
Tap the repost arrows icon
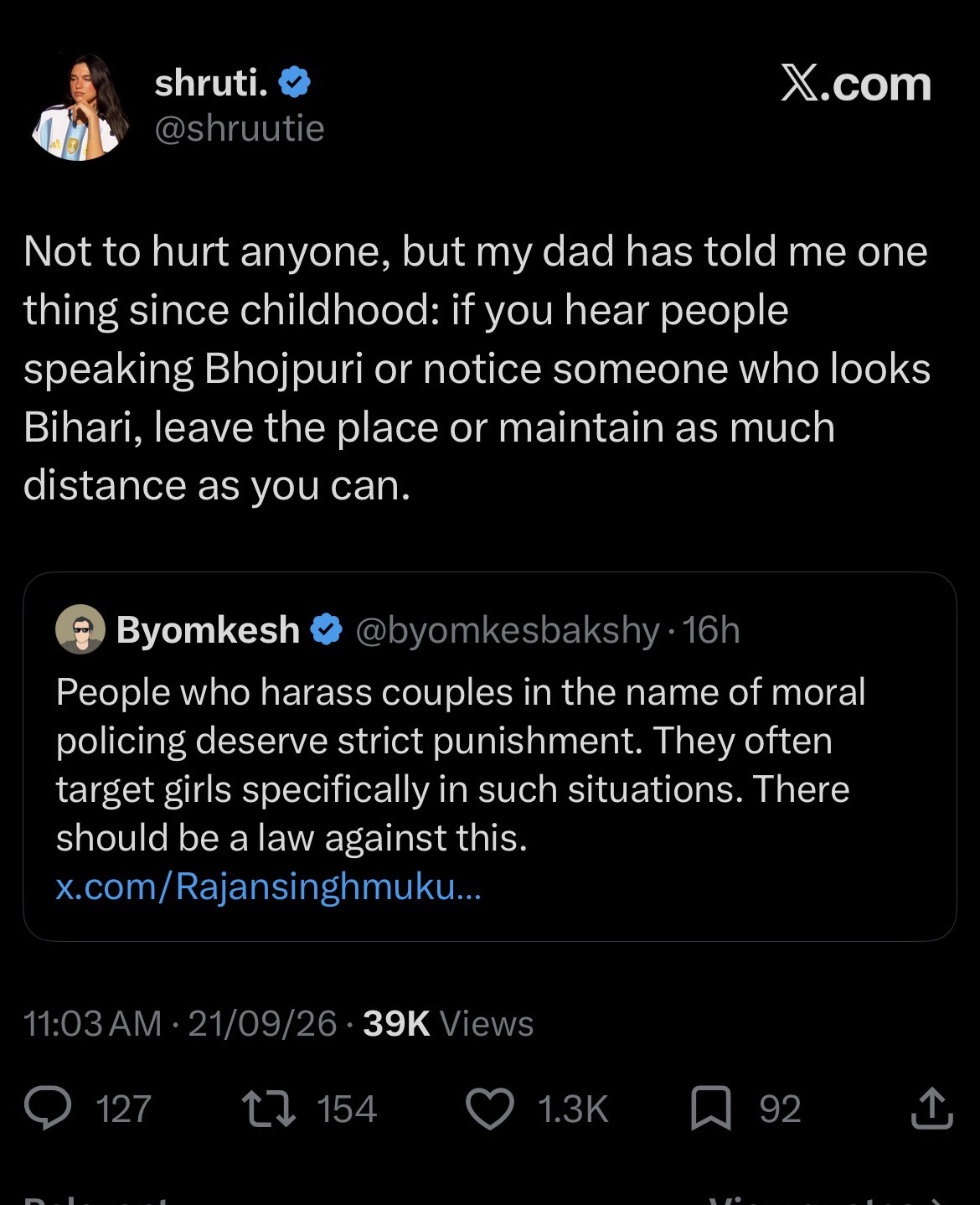(268, 1109)
